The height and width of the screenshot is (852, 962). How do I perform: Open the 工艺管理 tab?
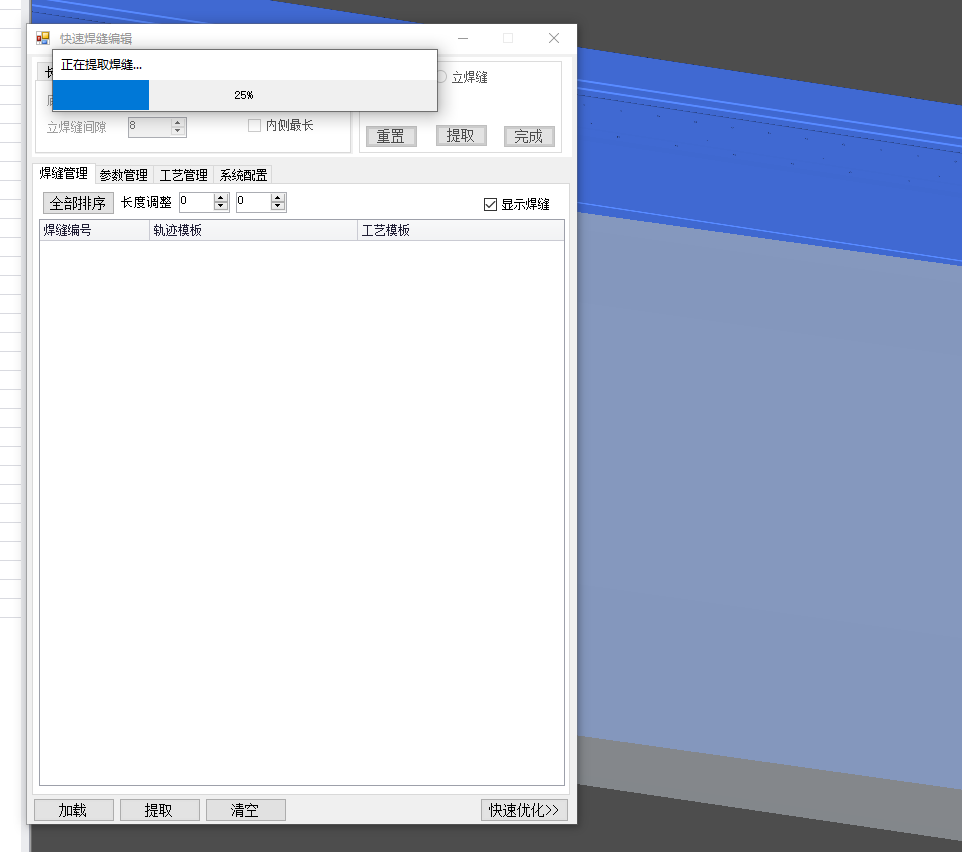[184, 175]
